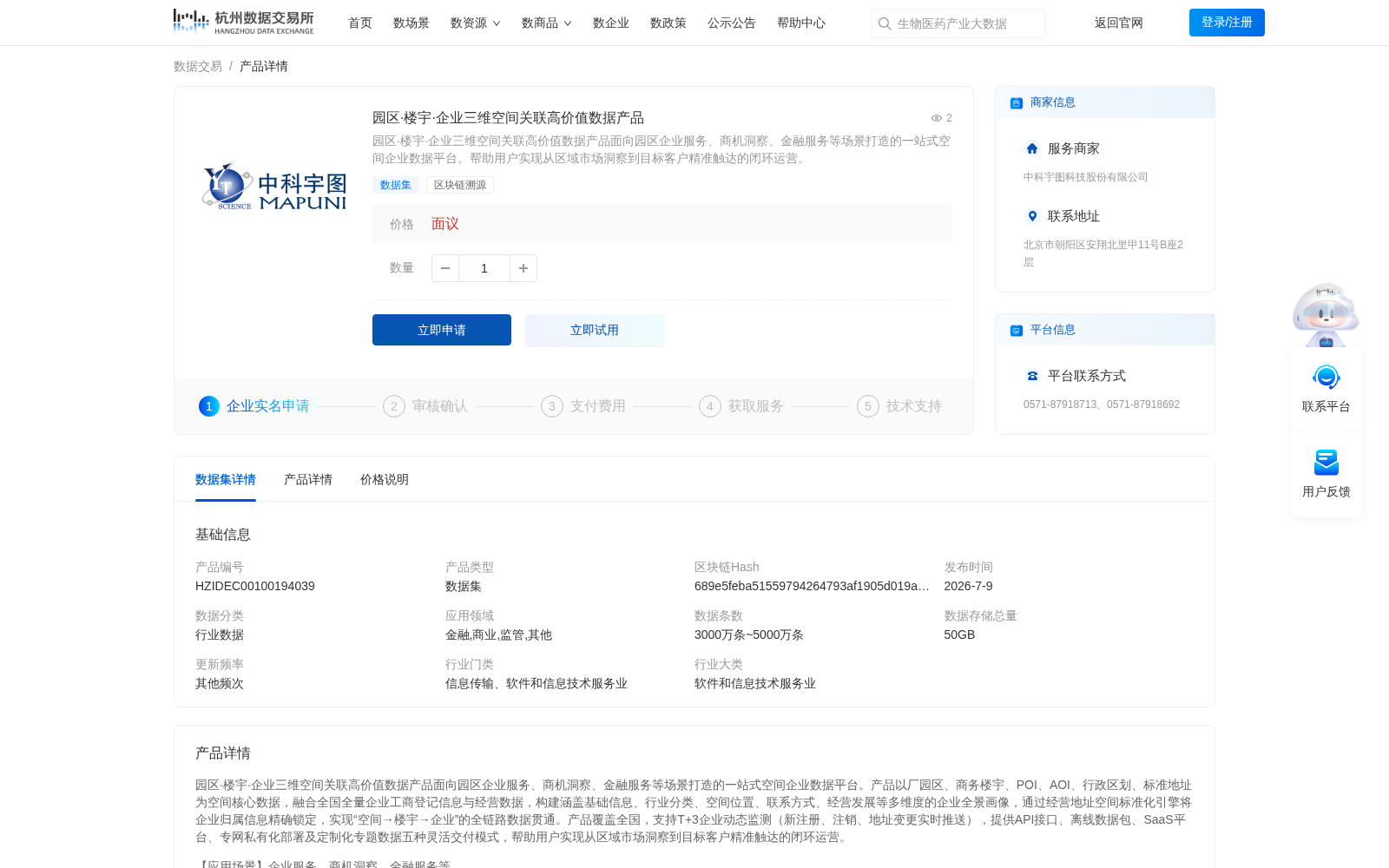Click product code HZIDEC00100194039
The image size is (1389, 868).
255,586
